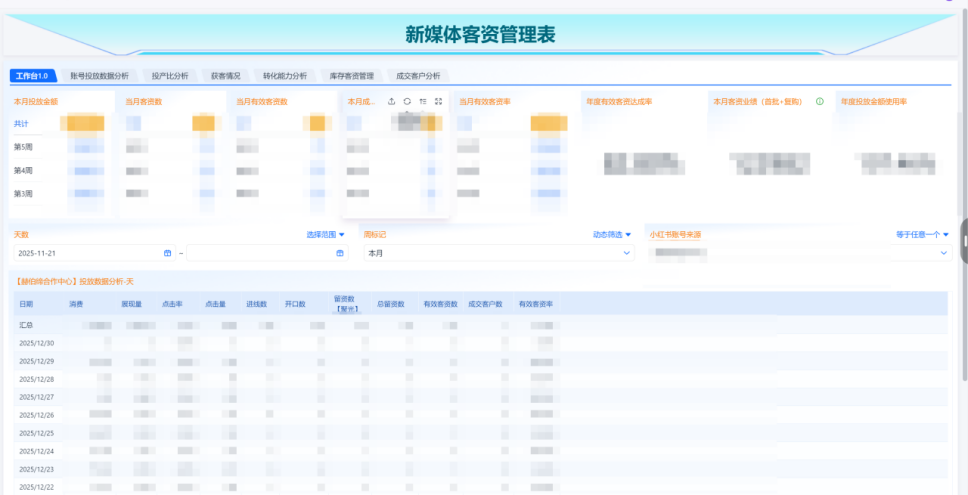Viewport: 968px width, 495px height.
Task: Click the export icon on 本月成 card
Action: pyautogui.click(x=391, y=101)
